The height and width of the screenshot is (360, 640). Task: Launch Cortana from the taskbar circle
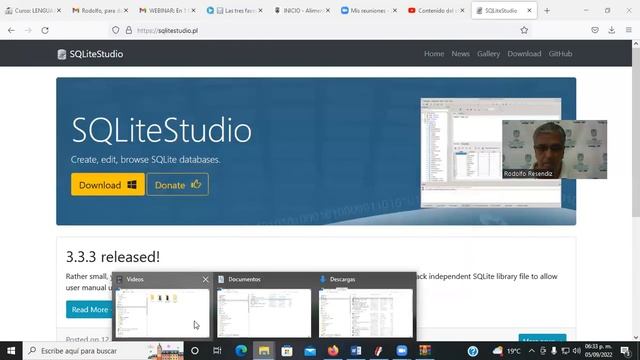click(195, 351)
